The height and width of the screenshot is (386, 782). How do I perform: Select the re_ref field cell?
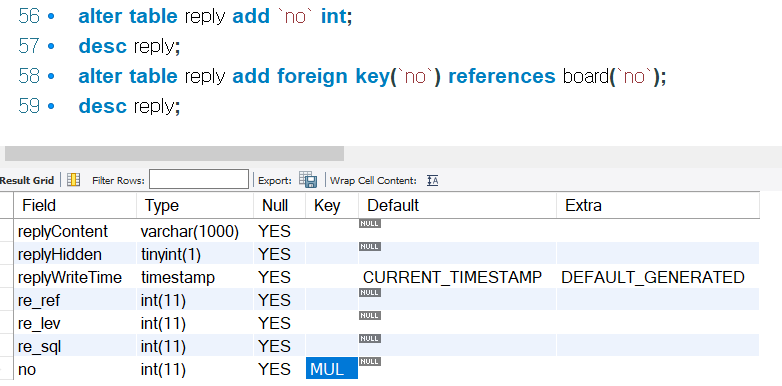(75, 300)
